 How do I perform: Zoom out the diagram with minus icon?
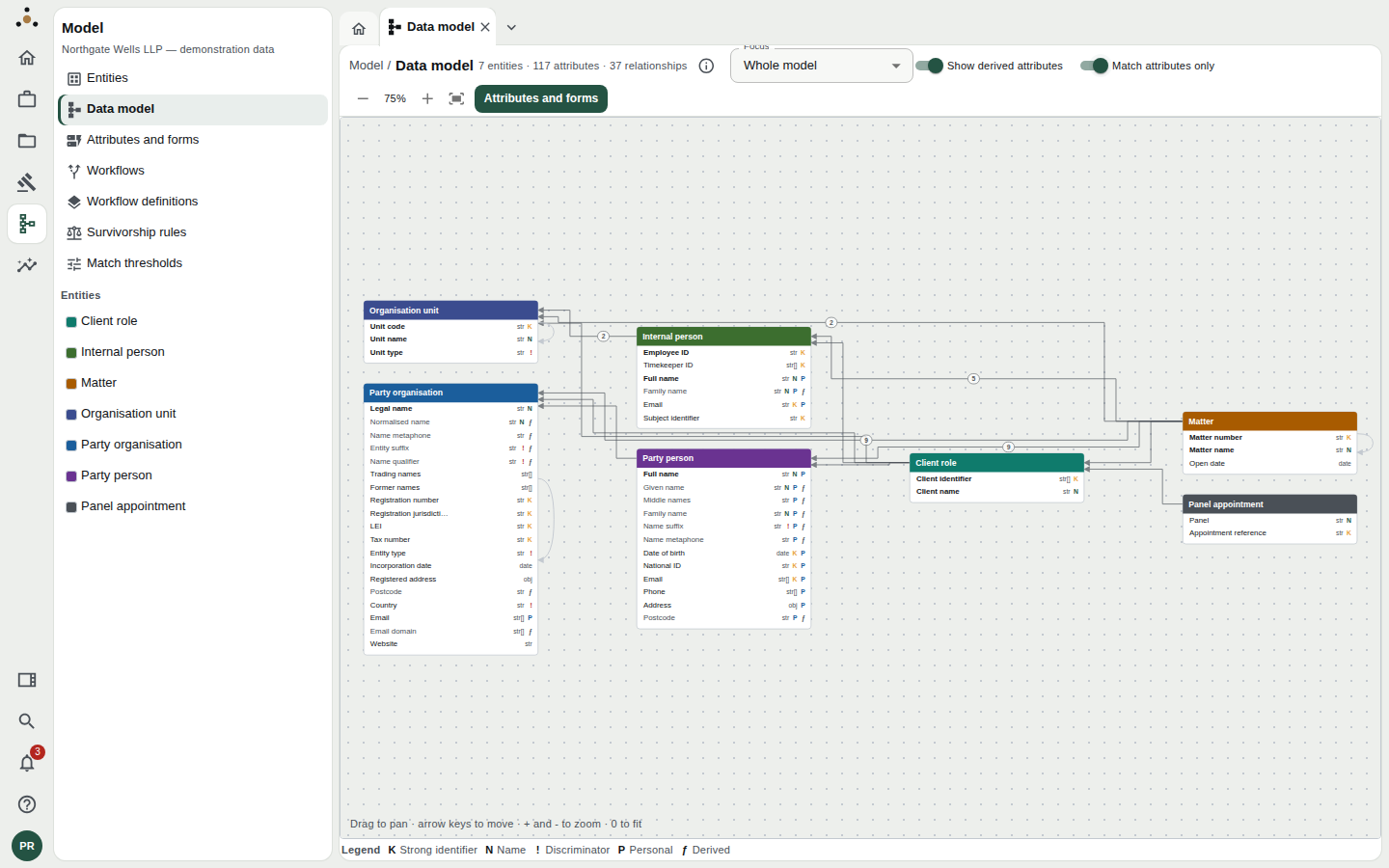[x=363, y=98]
